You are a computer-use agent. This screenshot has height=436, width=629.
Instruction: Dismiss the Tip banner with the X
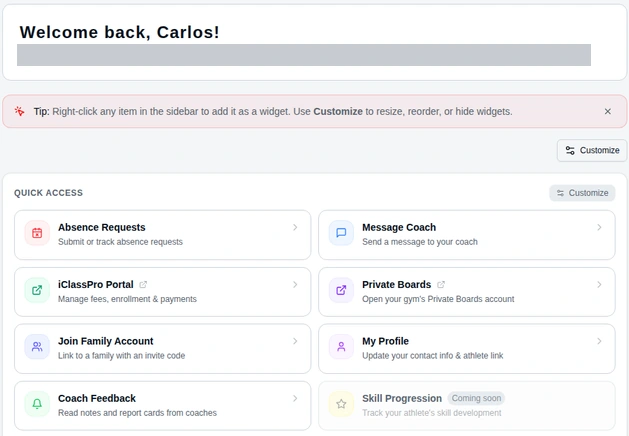pyautogui.click(x=608, y=111)
